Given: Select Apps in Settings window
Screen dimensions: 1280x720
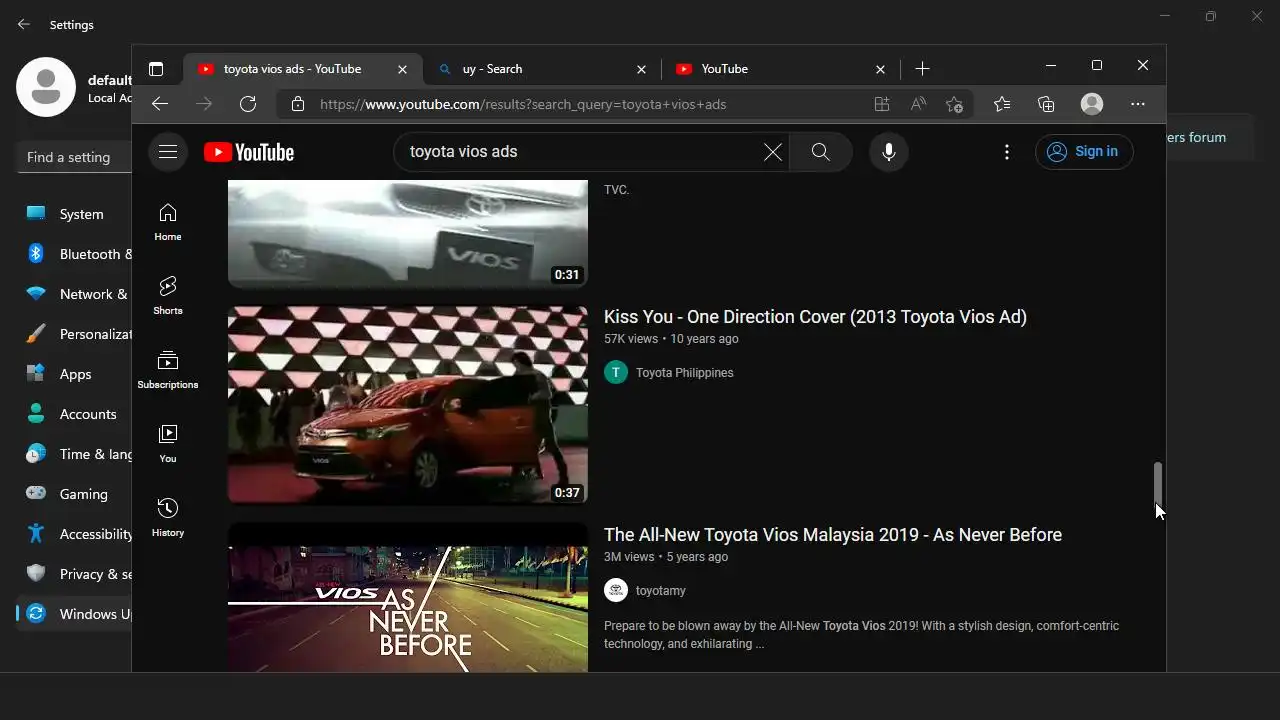Looking at the screenshot, I should point(75,374).
